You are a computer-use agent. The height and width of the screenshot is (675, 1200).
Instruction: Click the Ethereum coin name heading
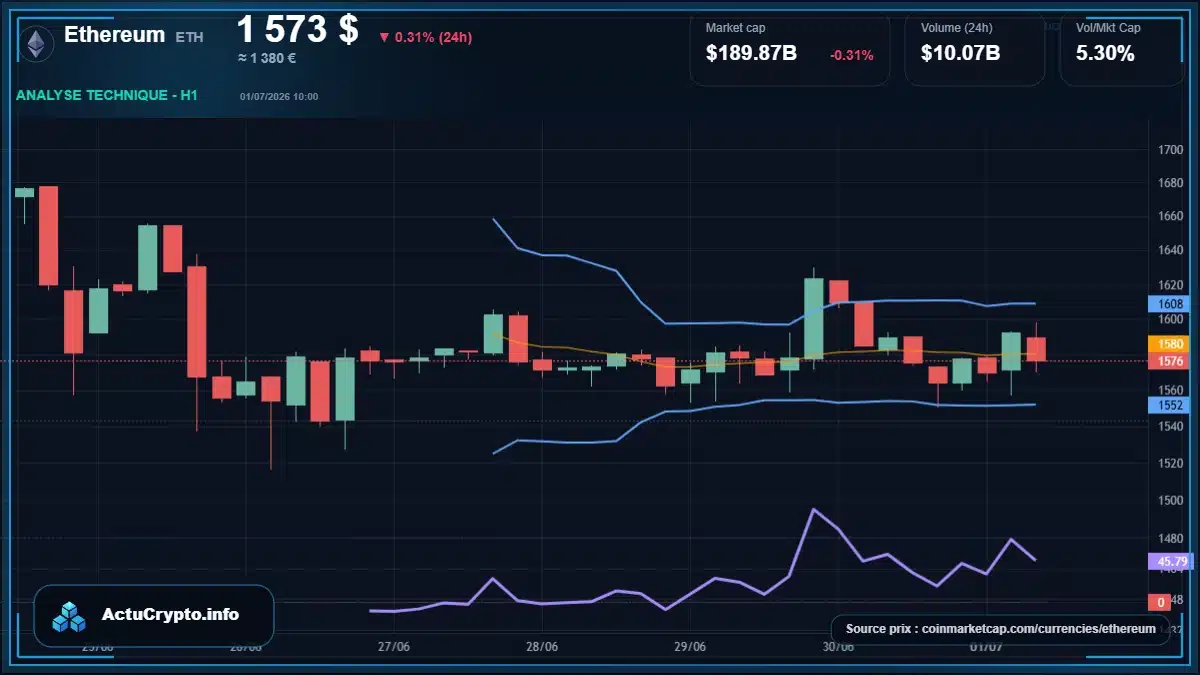point(114,34)
